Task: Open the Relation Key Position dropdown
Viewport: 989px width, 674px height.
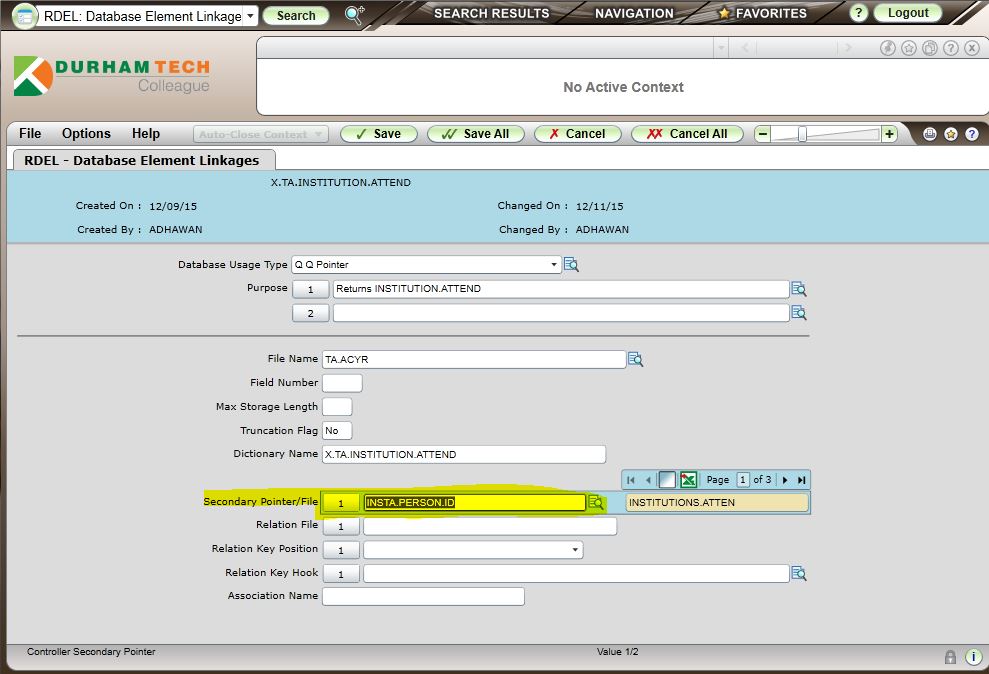Action: [x=575, y=550]
